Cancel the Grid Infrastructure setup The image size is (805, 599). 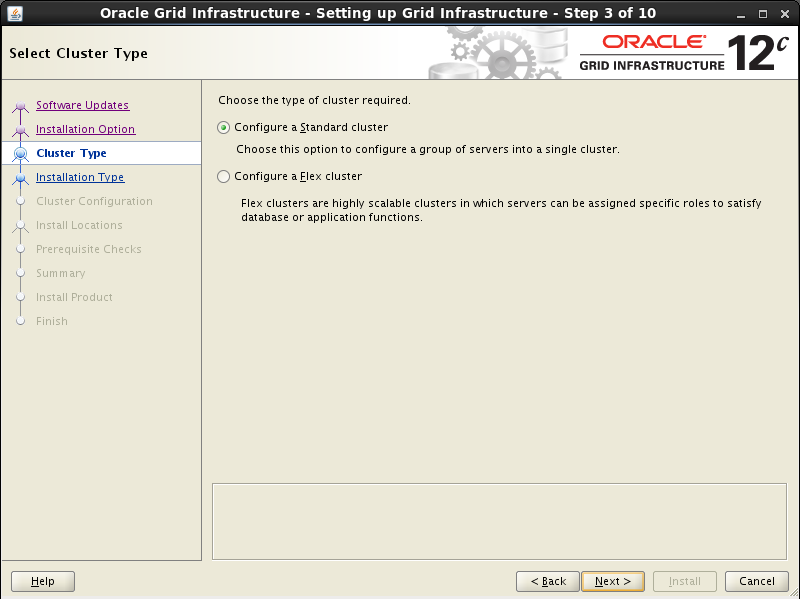click(756, 581)
